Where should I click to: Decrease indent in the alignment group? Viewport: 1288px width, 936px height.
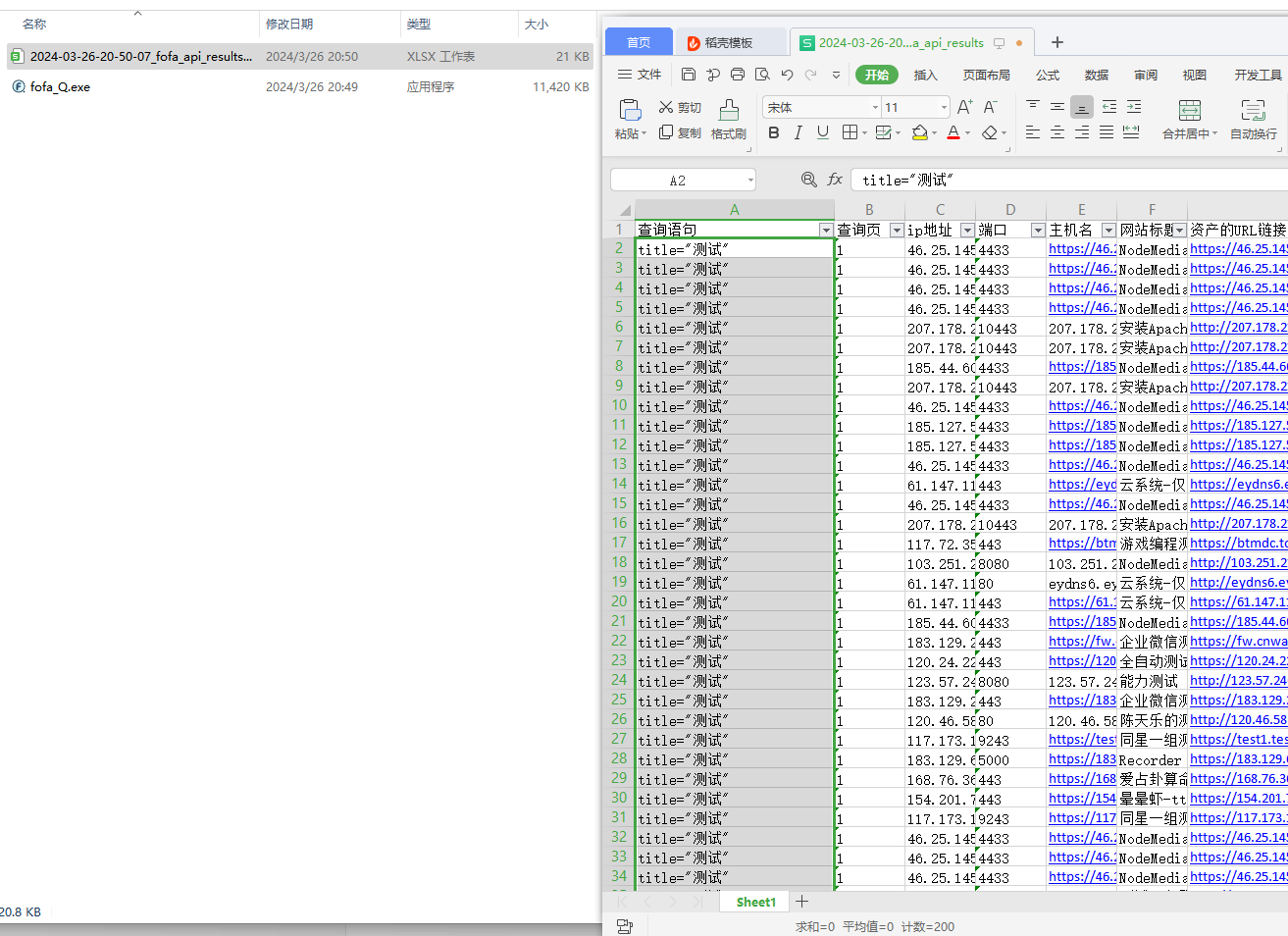[1109, 107]
